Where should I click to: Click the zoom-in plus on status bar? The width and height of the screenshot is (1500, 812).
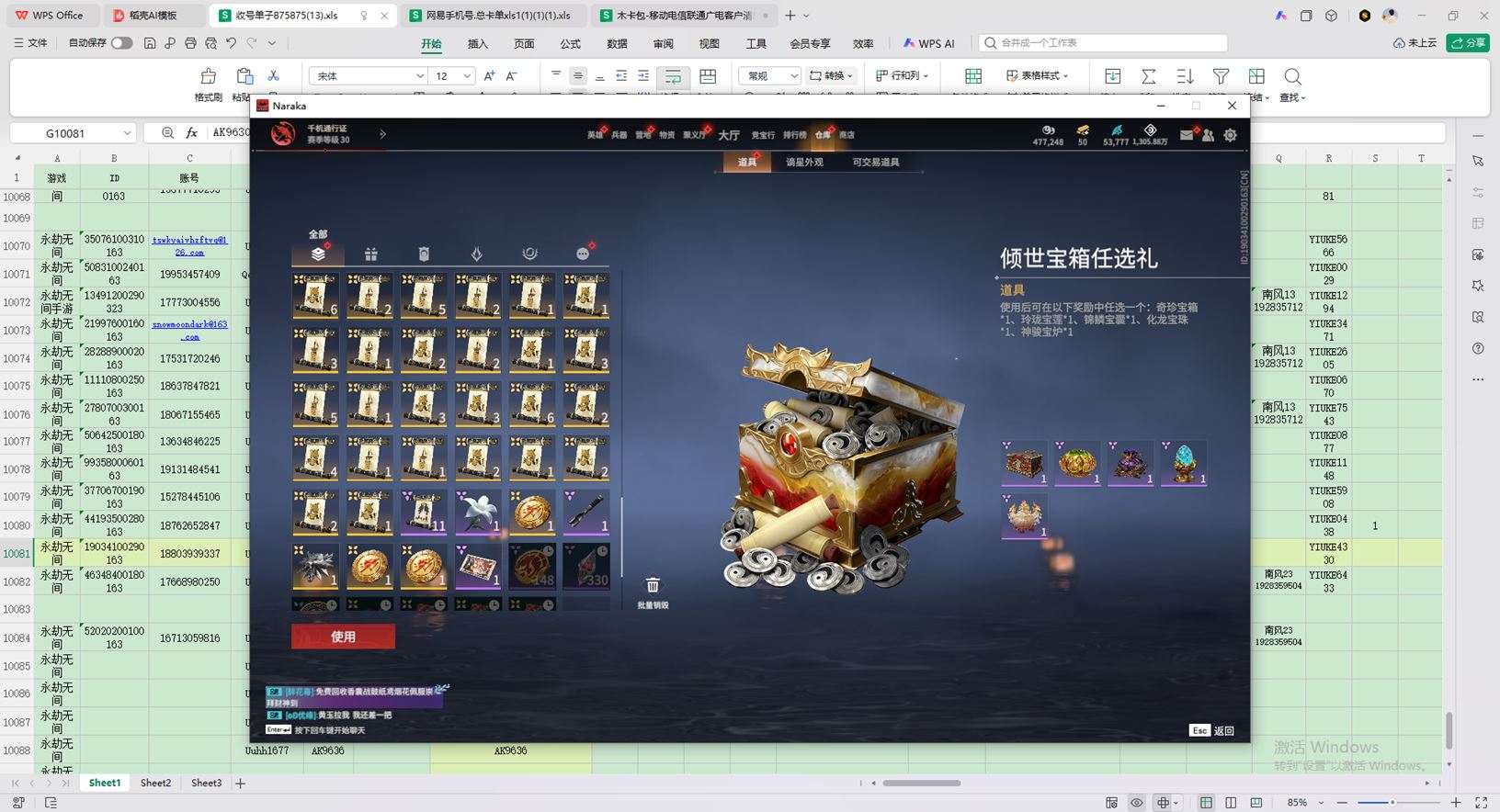[1456, 803]
